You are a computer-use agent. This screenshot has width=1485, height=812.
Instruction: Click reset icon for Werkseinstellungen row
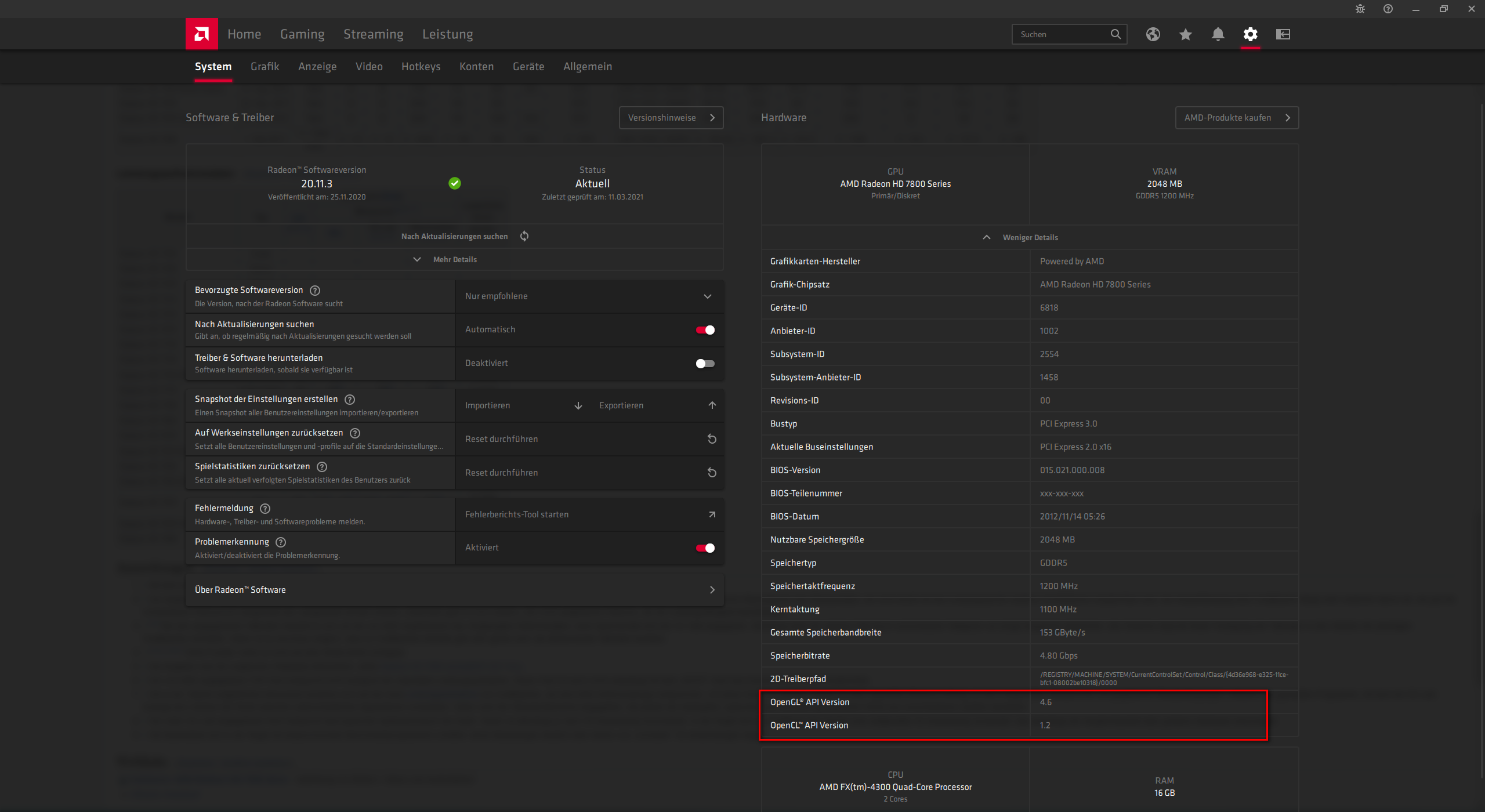(x=712, y=439)
